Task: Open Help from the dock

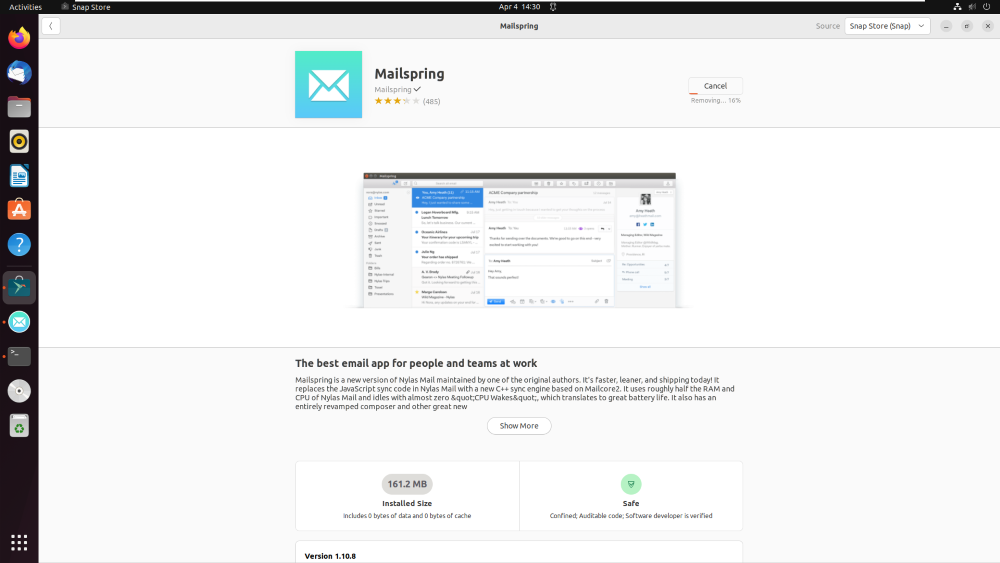Action: 19,245
